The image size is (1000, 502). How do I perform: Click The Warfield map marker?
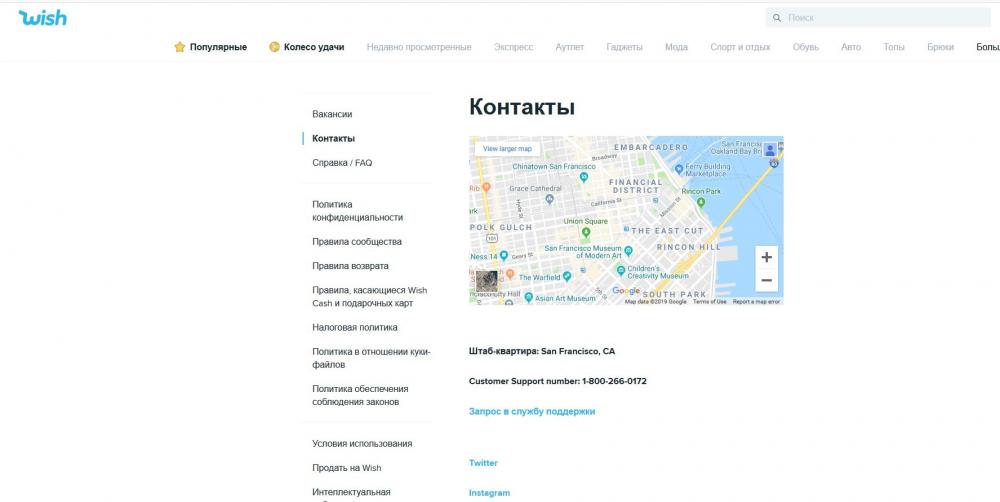[567, 276]
